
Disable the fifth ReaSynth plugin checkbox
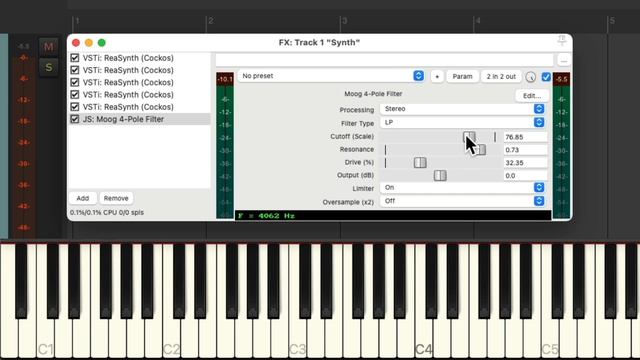point(75,107)
